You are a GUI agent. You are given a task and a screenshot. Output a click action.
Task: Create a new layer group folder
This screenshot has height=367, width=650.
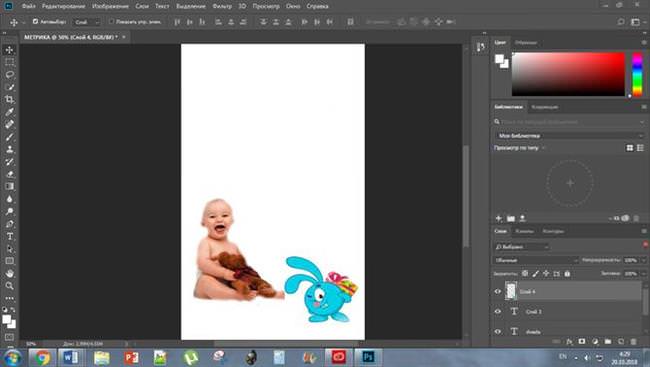click(608, 341)
